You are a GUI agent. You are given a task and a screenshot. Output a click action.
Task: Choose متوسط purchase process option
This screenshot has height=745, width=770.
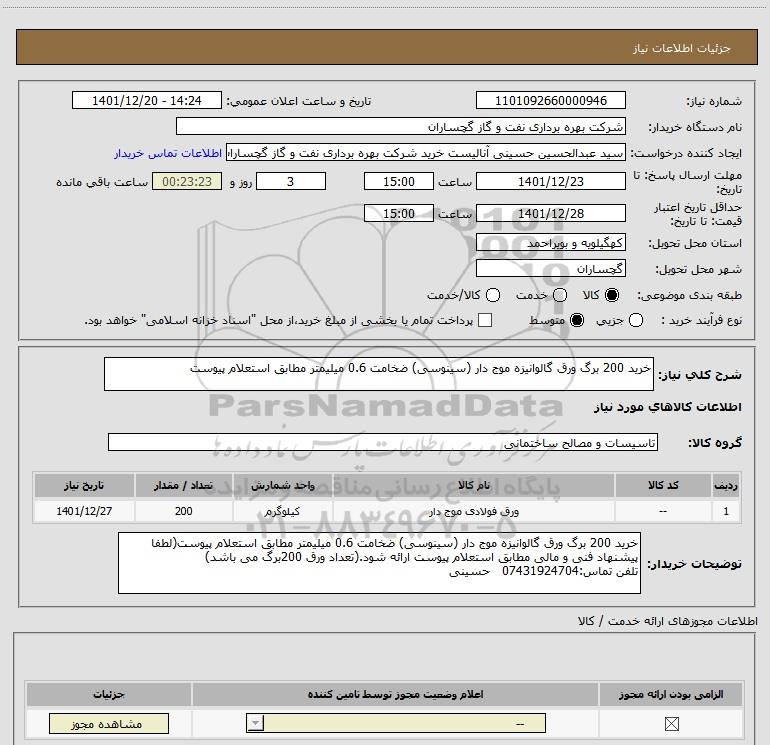tap(577, 320)
